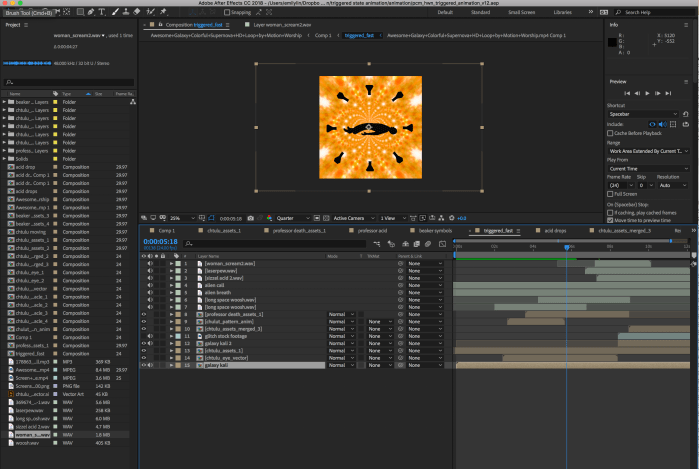
Task: Toggle region of interest icon
Action: (x=317, y=218)
